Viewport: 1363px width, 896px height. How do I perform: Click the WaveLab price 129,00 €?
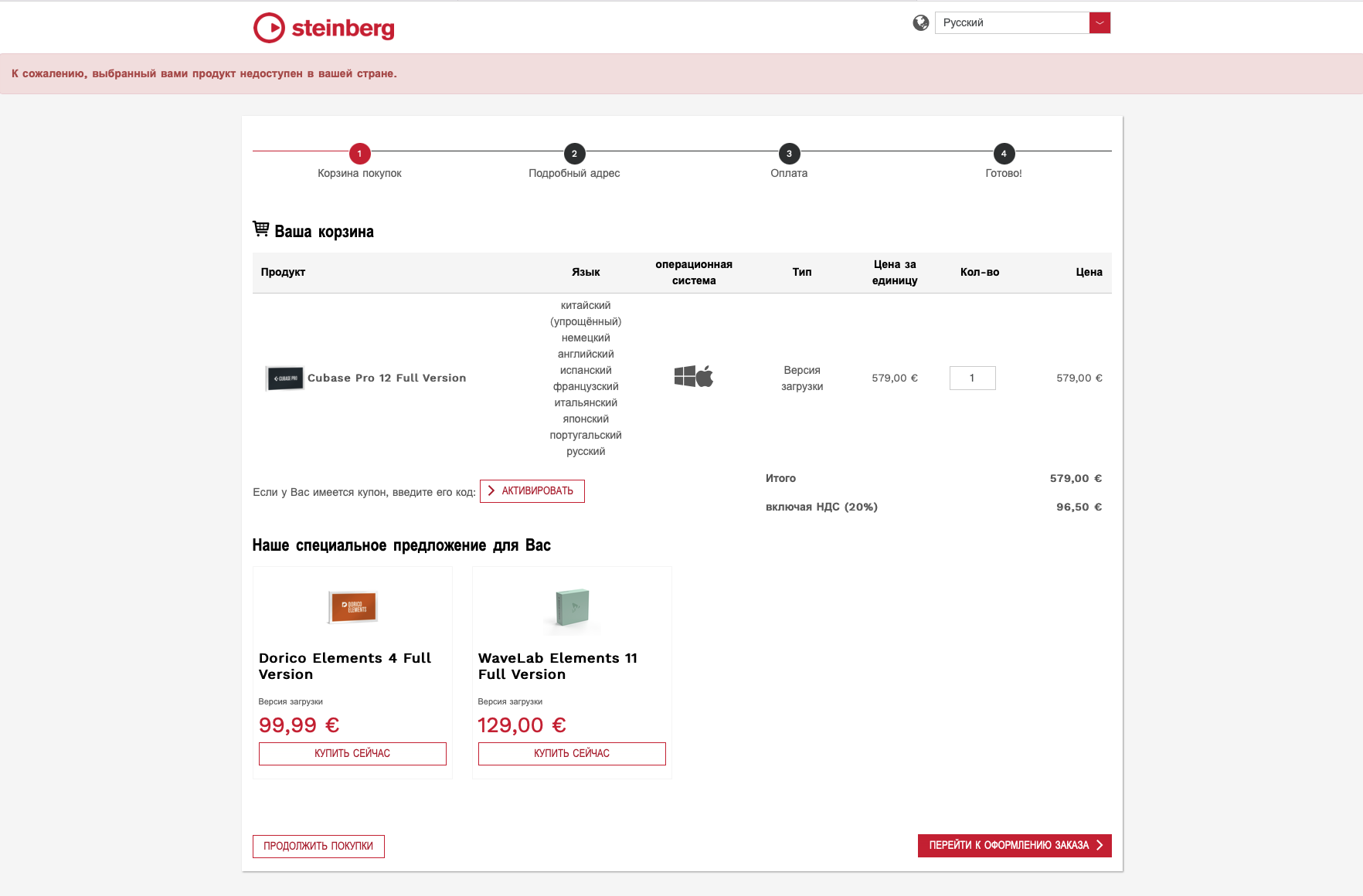click(522, 725)
